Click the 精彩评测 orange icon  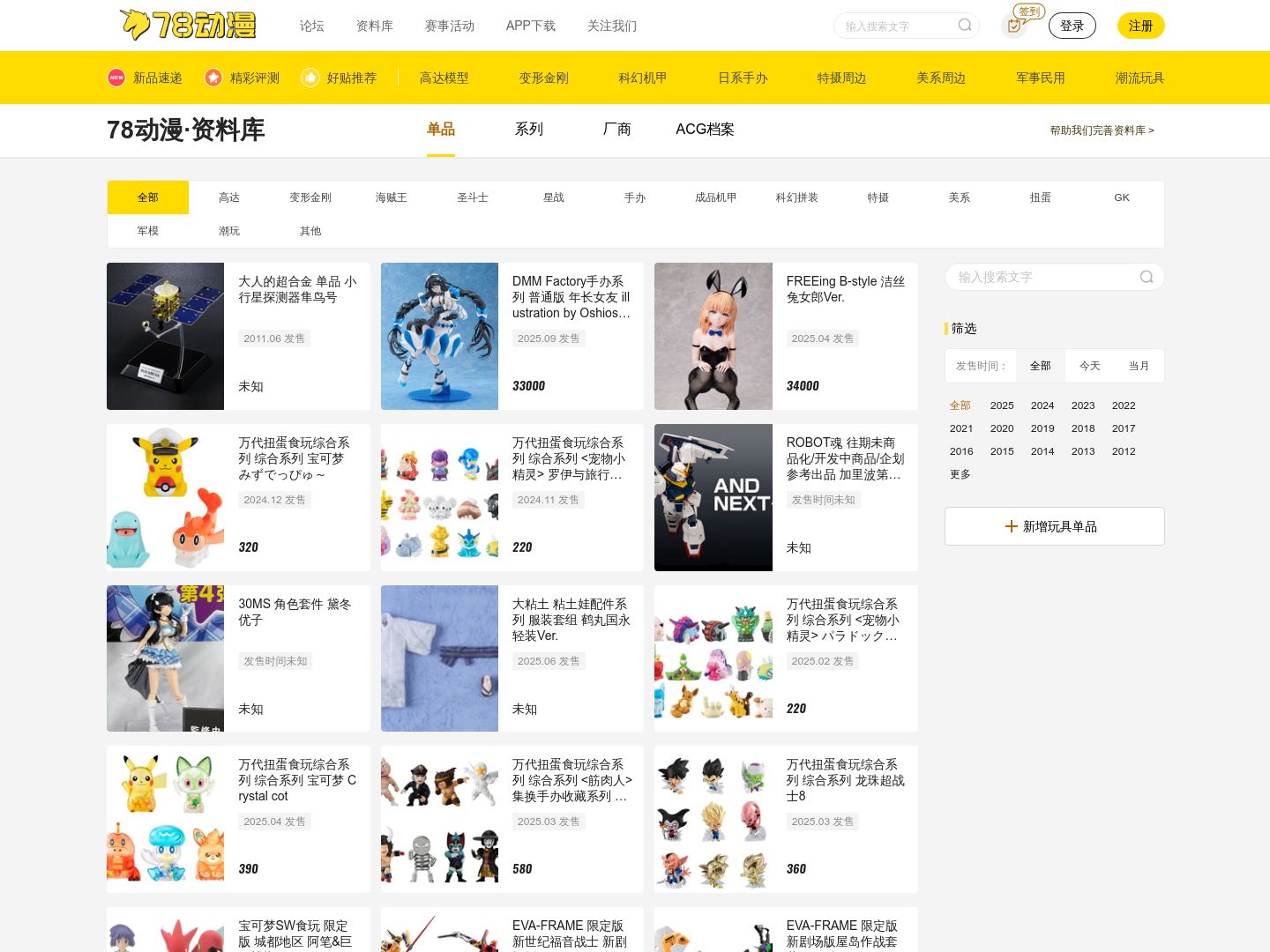213,78
